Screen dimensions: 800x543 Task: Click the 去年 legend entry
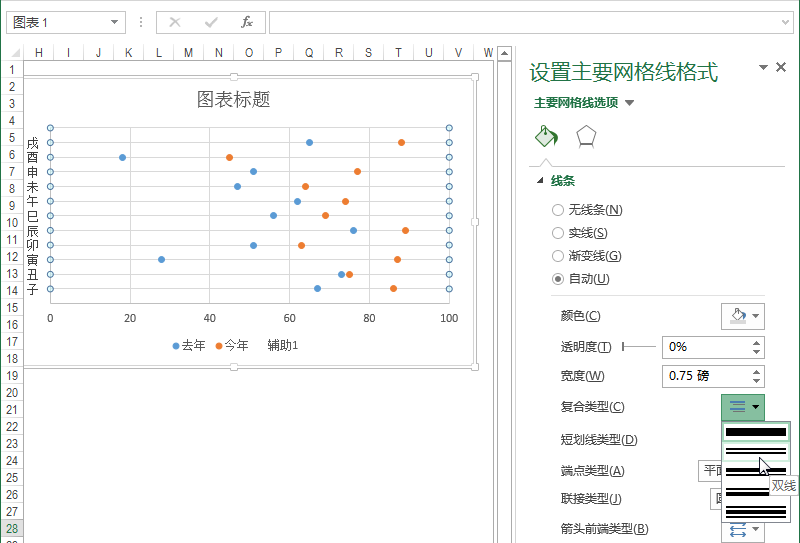(189, 345)
